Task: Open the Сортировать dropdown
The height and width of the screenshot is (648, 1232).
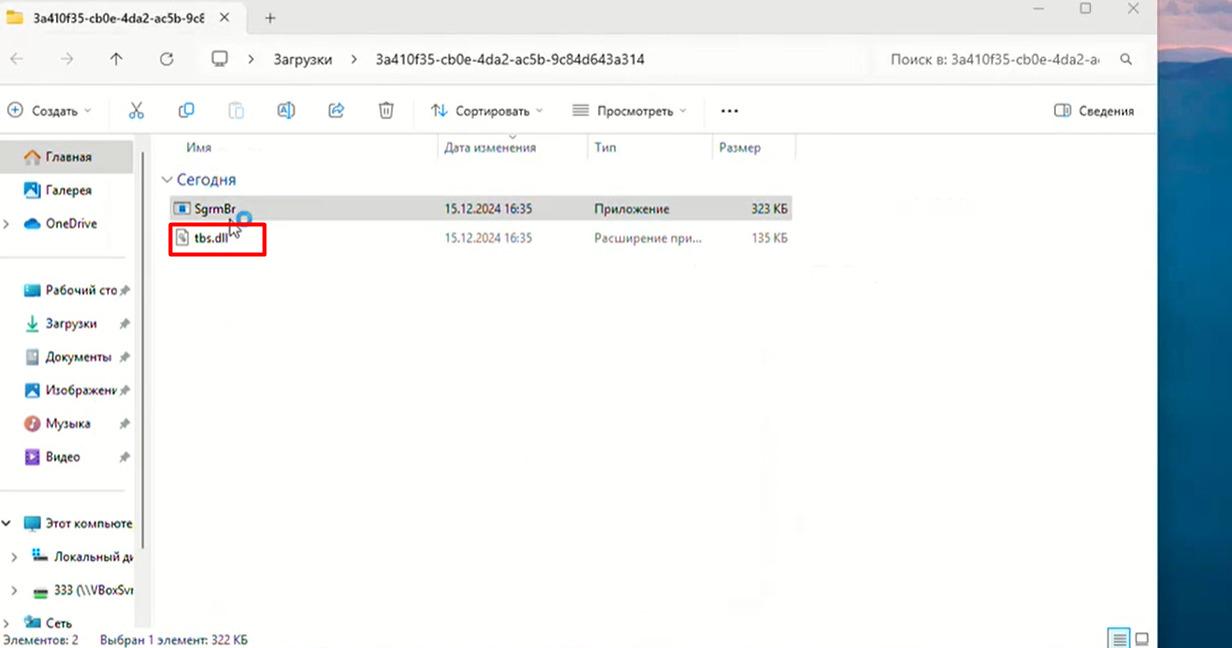Action: (x=487, y=110)
